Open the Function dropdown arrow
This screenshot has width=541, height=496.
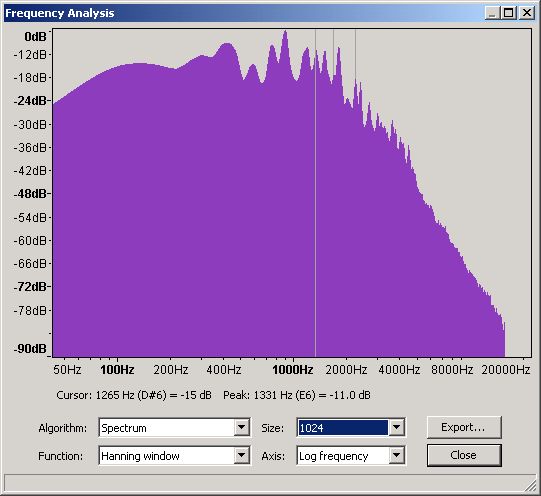pos(242,456)
